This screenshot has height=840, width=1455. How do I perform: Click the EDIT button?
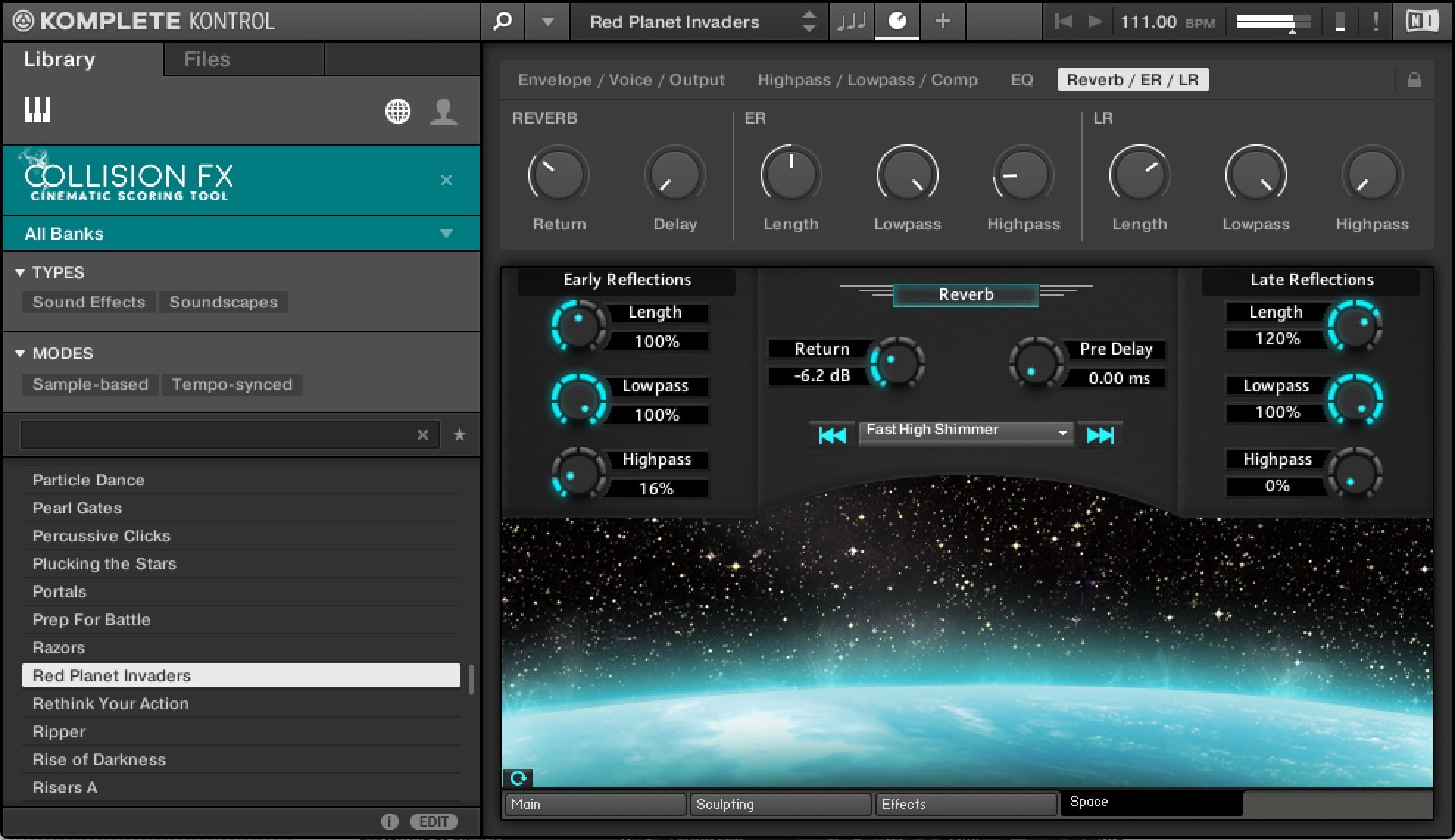tap(434, 822)
